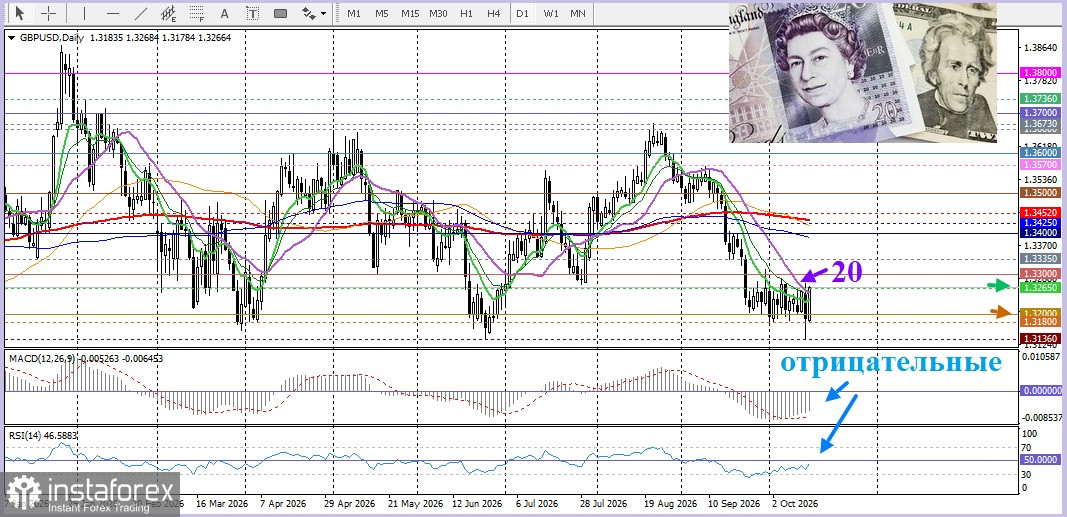Click the MACD 0.00000 level label
Image resolution: width=1067 pixels, height=517 pixels.
(1043, 391)
